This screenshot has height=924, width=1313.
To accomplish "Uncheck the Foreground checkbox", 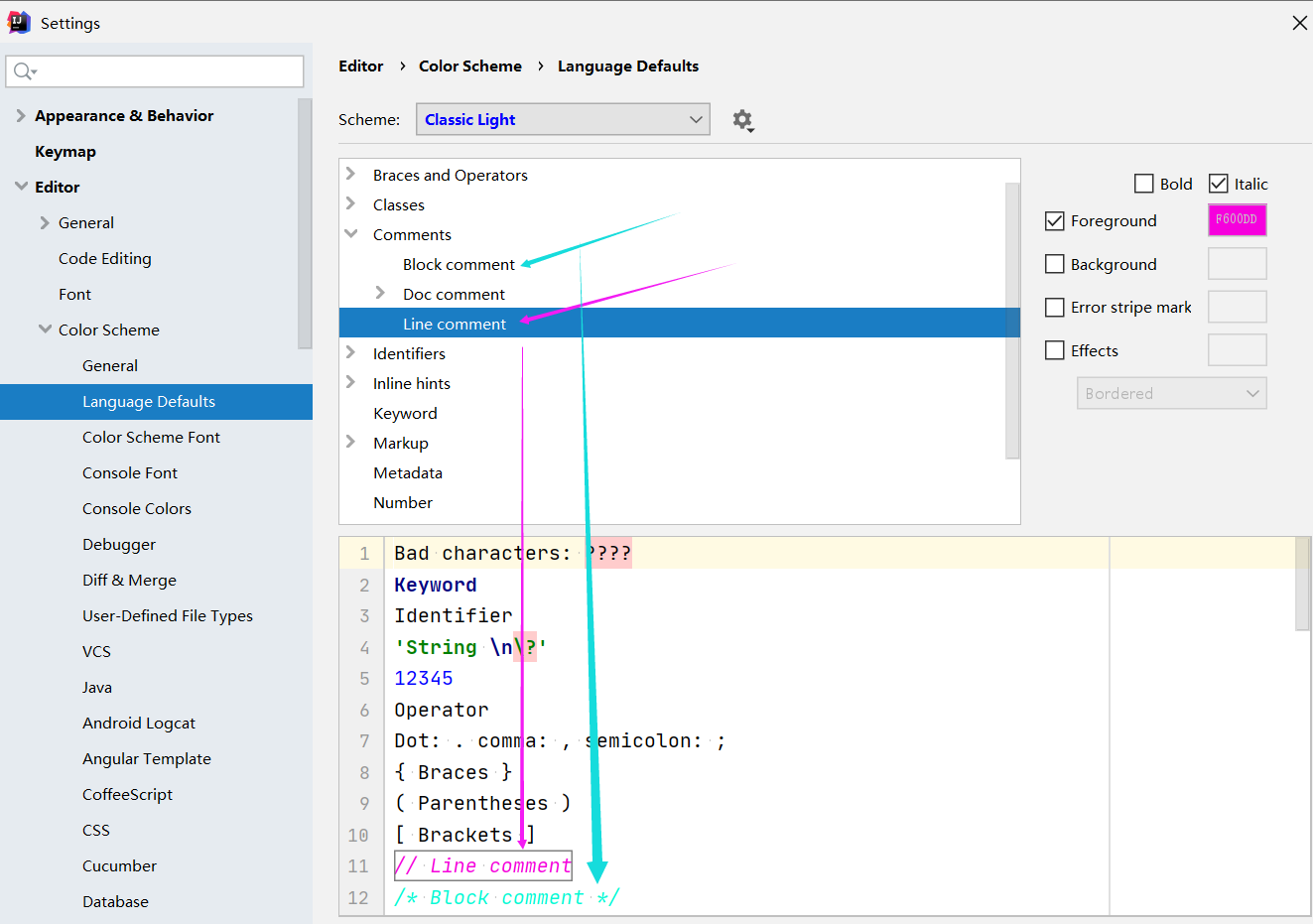I will point(1055,221).
